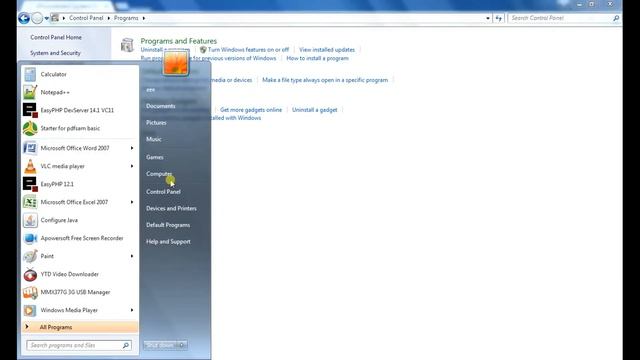Click the YTD Video Downloader icon
This screenshot has width=640, height=360.
(x=30, y=274)
